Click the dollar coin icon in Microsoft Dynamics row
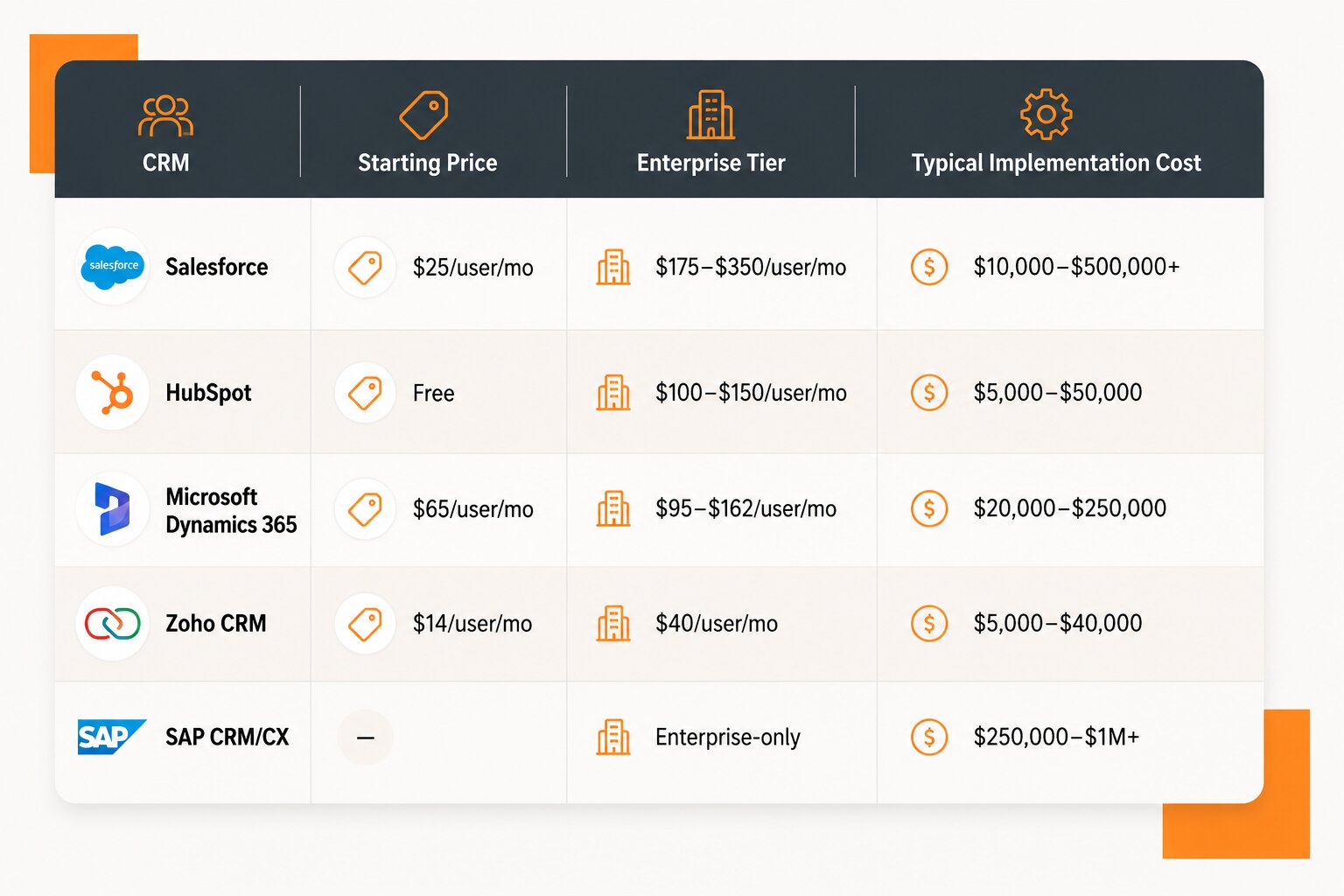Viewport: 1344px width, 896px height. tap(929, 508)
